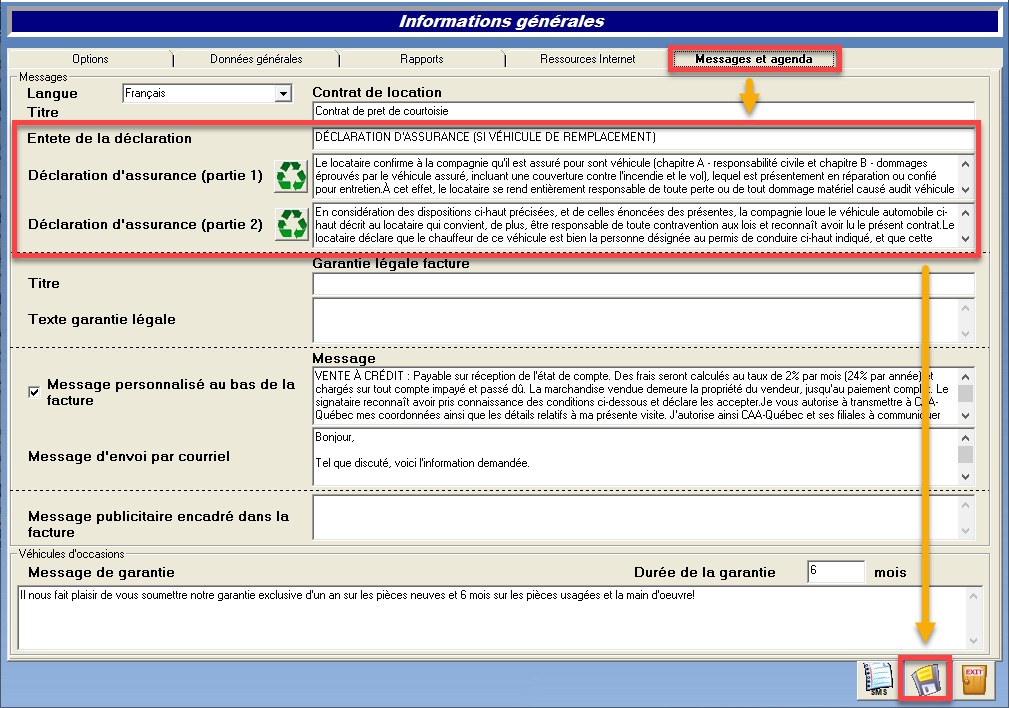Click into Déclaration d'assurance partie 2 text
The image size is (1009, 708).
point(635,225)
